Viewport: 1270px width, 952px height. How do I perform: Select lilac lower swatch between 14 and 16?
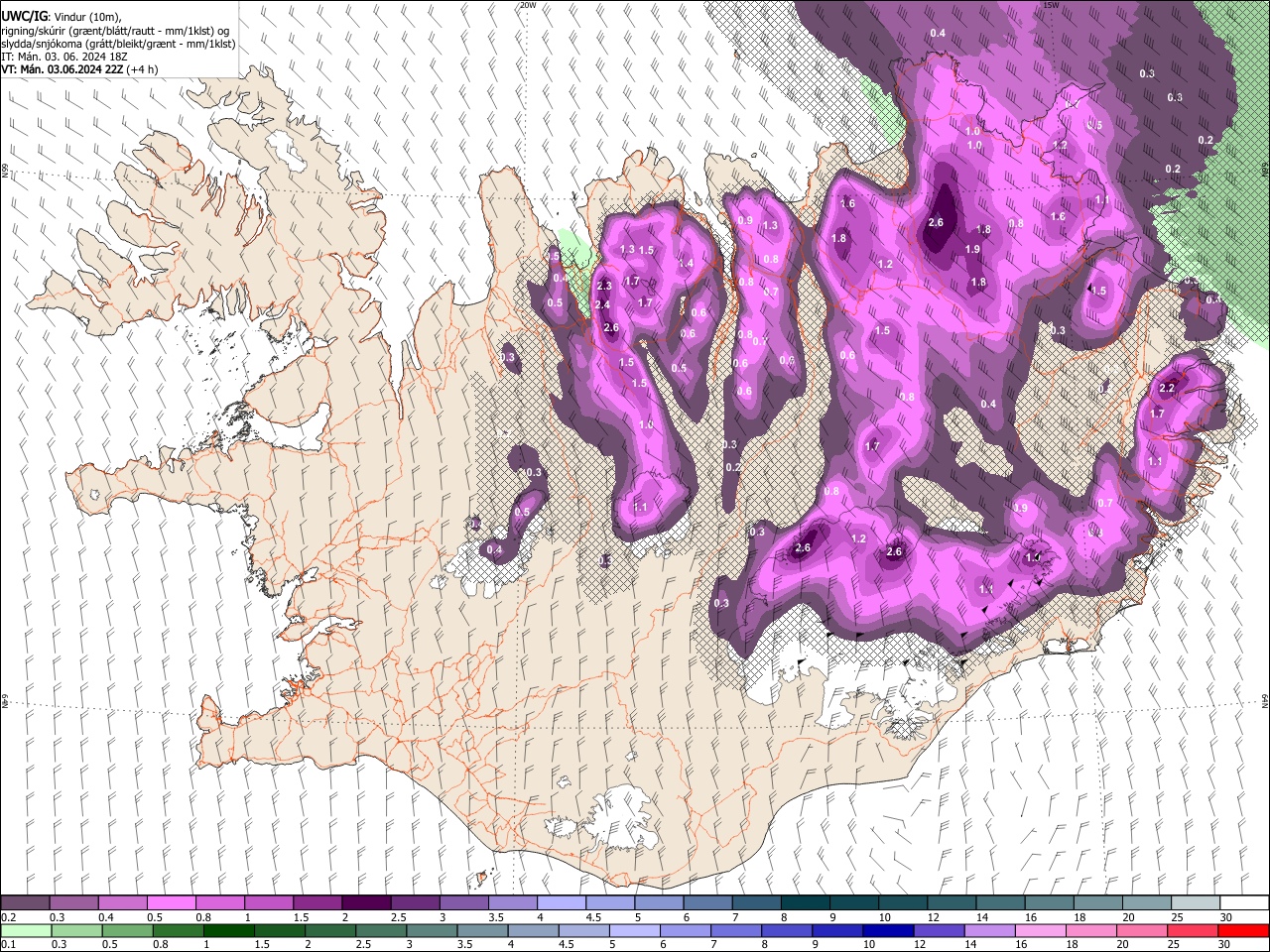[988, 931]
